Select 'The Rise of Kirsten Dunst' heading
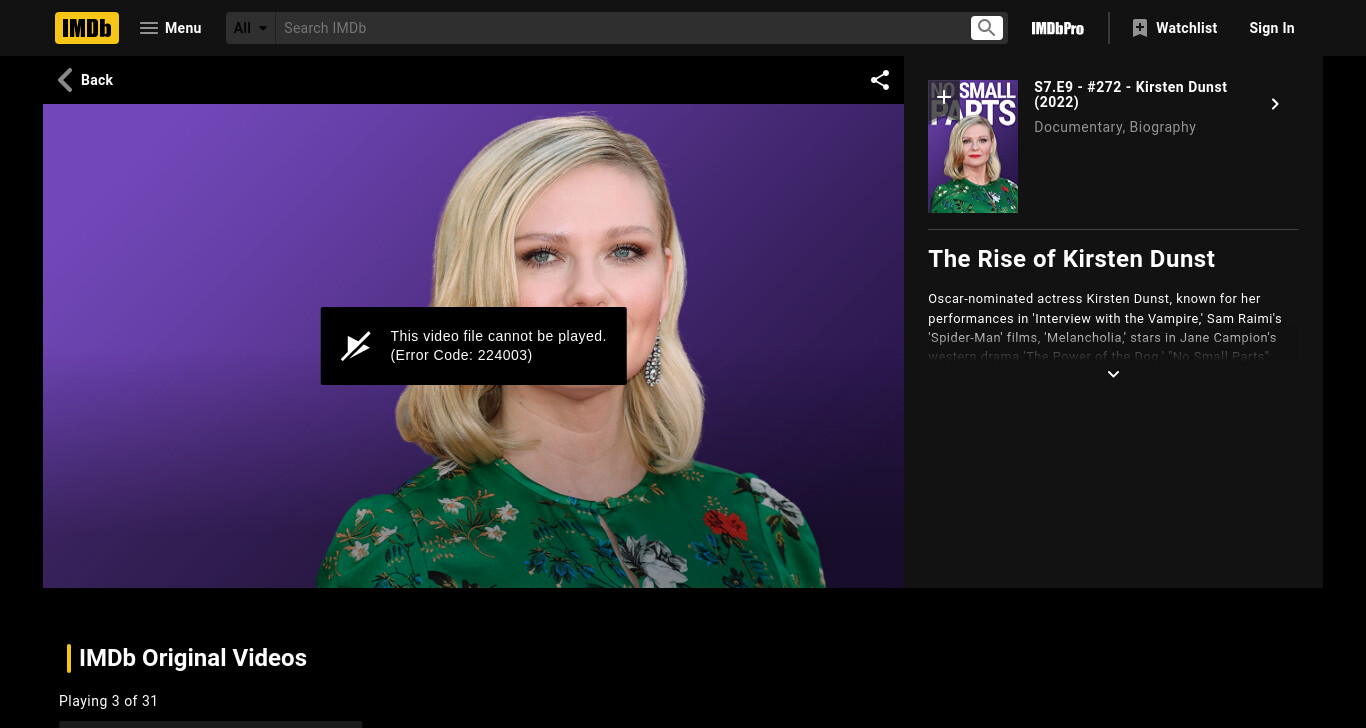The image size is (1366, 728). 1071,259
